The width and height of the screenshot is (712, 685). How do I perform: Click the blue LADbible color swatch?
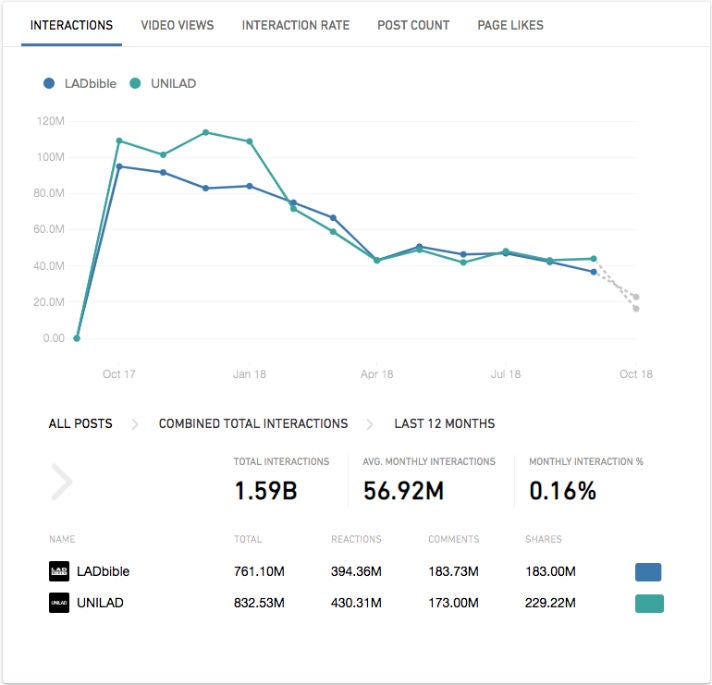click(x=648, y=572)
